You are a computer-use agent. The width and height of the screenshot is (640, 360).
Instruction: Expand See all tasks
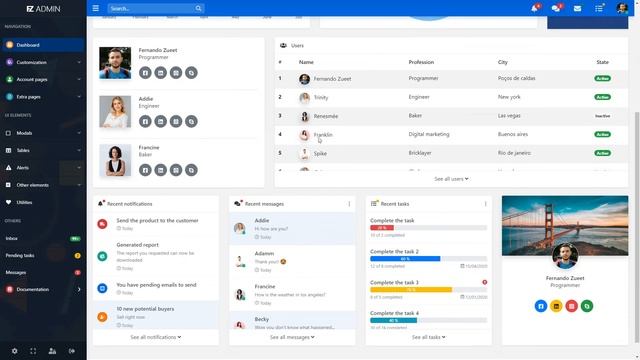coord(429,337)
